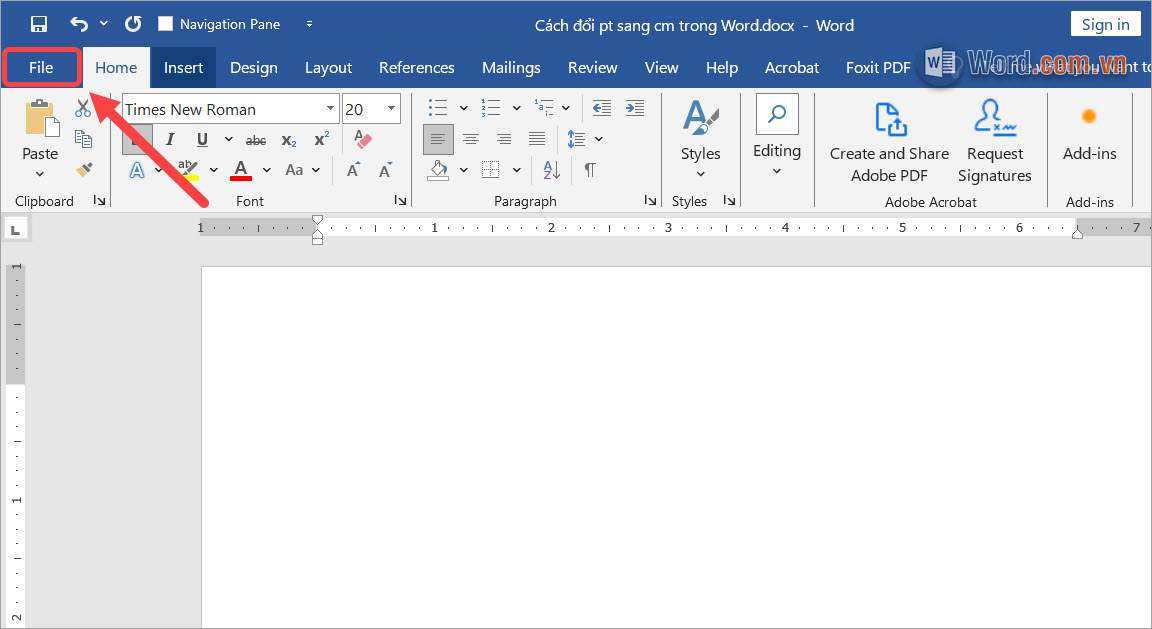Screen dimensions: 1152x629
Task: Click the Sign in button
Action: click(x=1105, y=23)
